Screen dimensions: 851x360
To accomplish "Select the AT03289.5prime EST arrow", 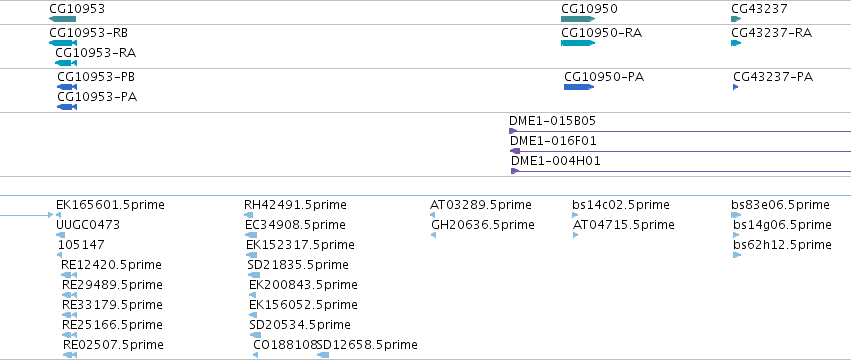I will coord(432,215).
